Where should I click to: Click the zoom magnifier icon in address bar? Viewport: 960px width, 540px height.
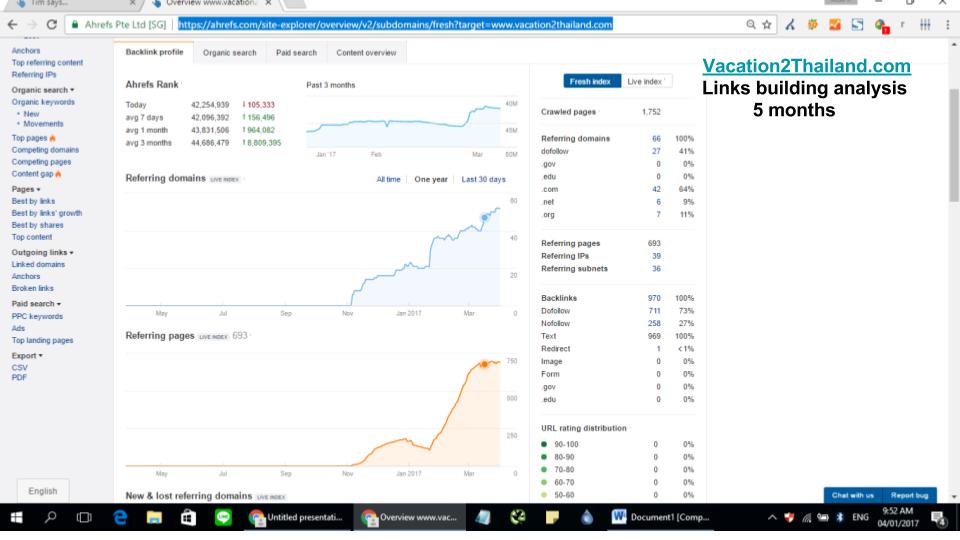(x=751, y=25)
